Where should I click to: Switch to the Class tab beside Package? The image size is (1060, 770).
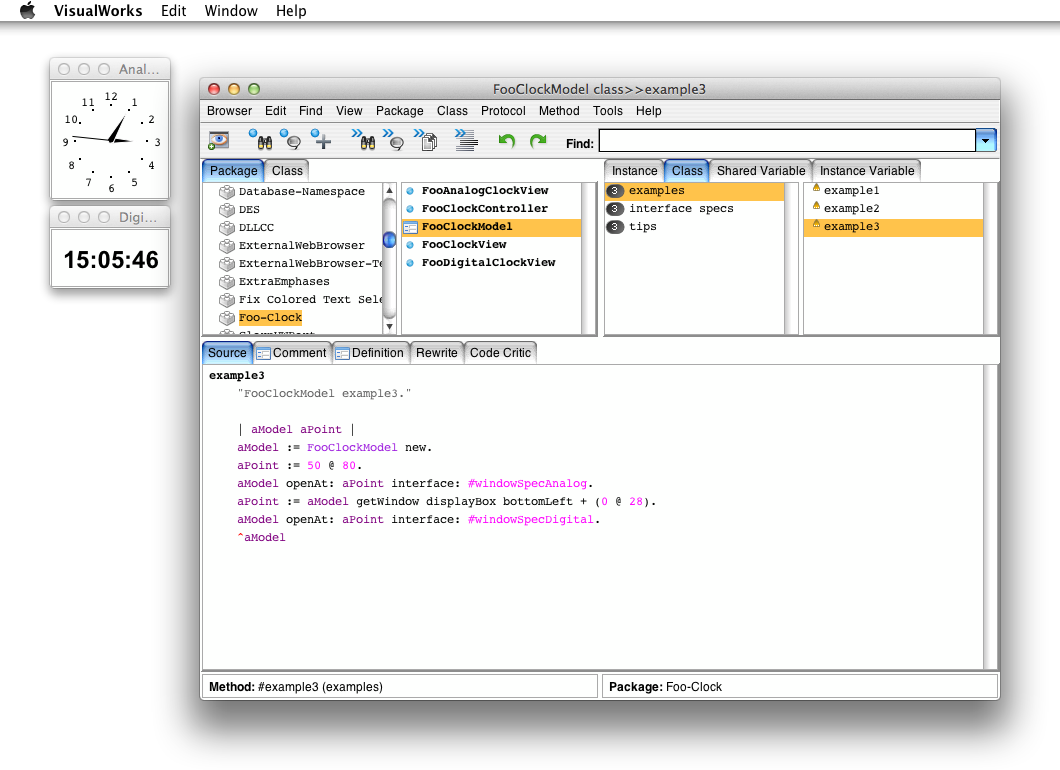coord(287,171)
